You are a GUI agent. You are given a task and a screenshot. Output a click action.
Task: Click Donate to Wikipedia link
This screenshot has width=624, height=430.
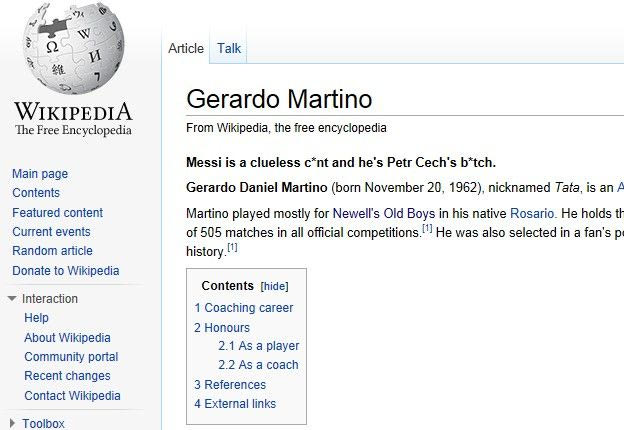[65, 271]
